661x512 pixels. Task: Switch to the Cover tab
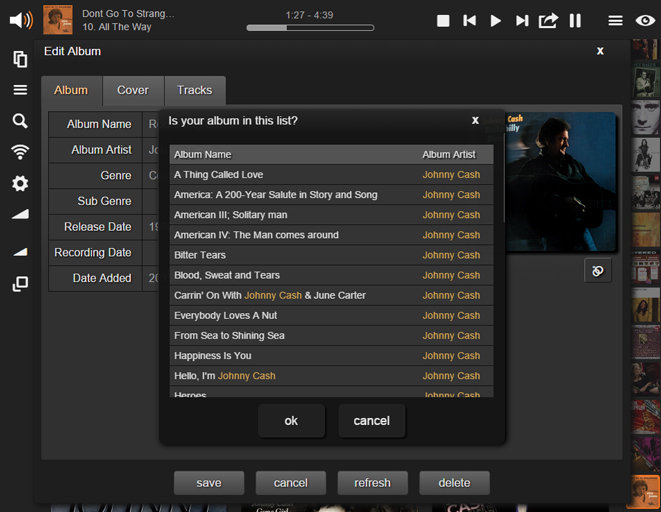pyautogui.click(x=133, y=90)
